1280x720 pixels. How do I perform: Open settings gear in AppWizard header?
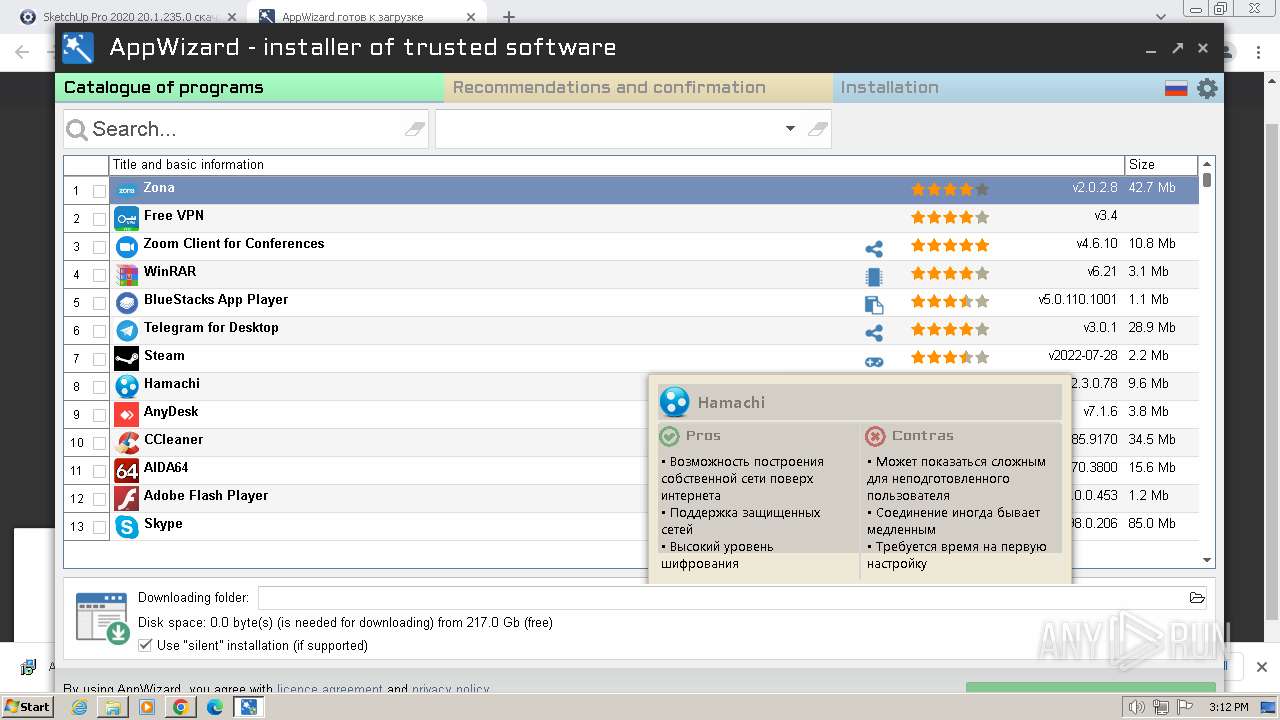1207,88
